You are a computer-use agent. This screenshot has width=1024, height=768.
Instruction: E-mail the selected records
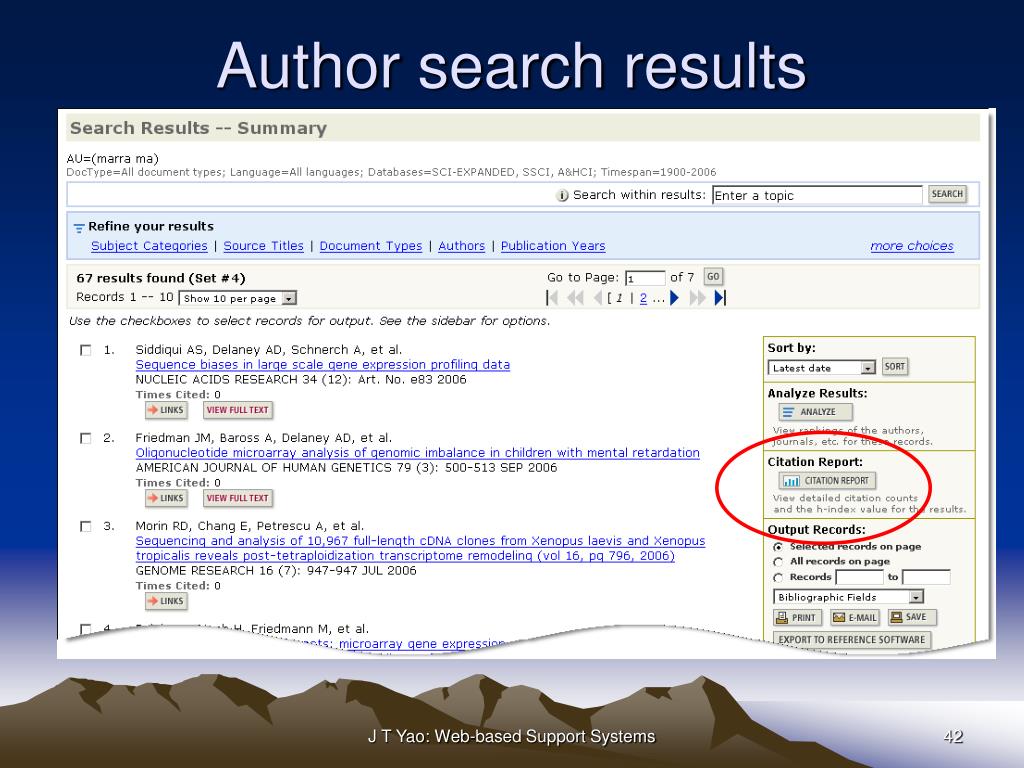[855, 618]
